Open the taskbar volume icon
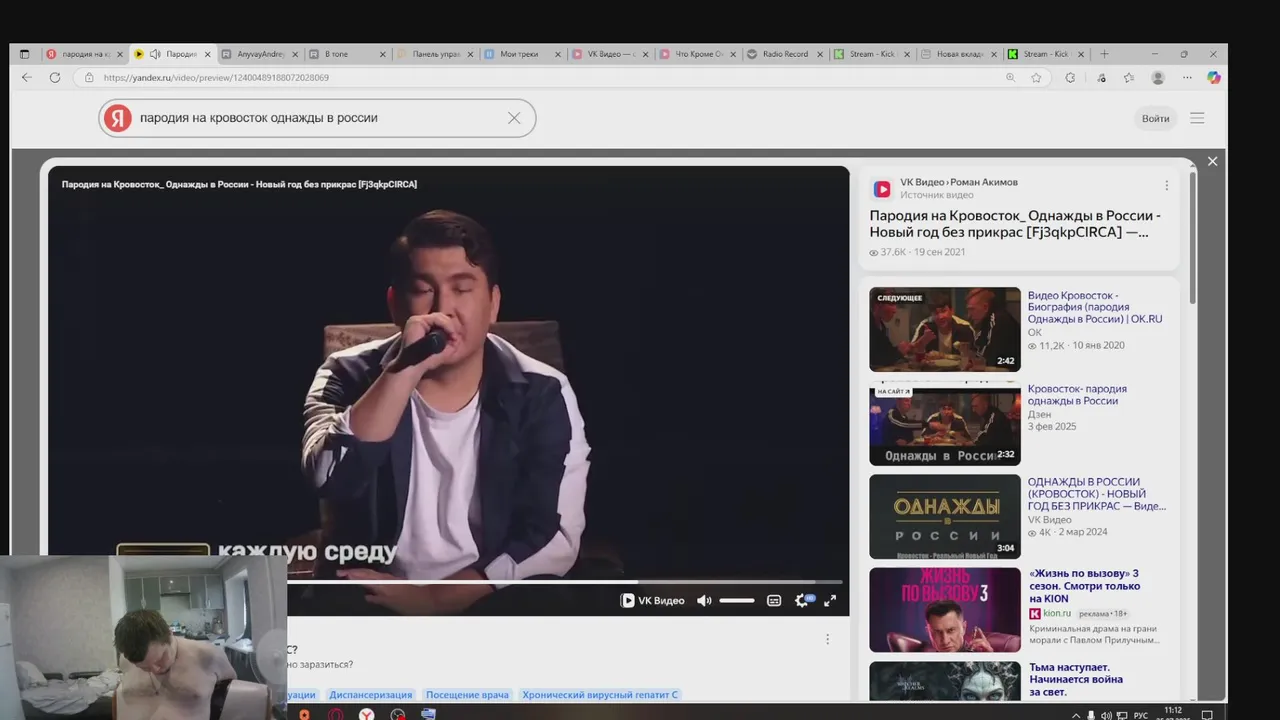 pyautogui.click(x=1105, y=715)
